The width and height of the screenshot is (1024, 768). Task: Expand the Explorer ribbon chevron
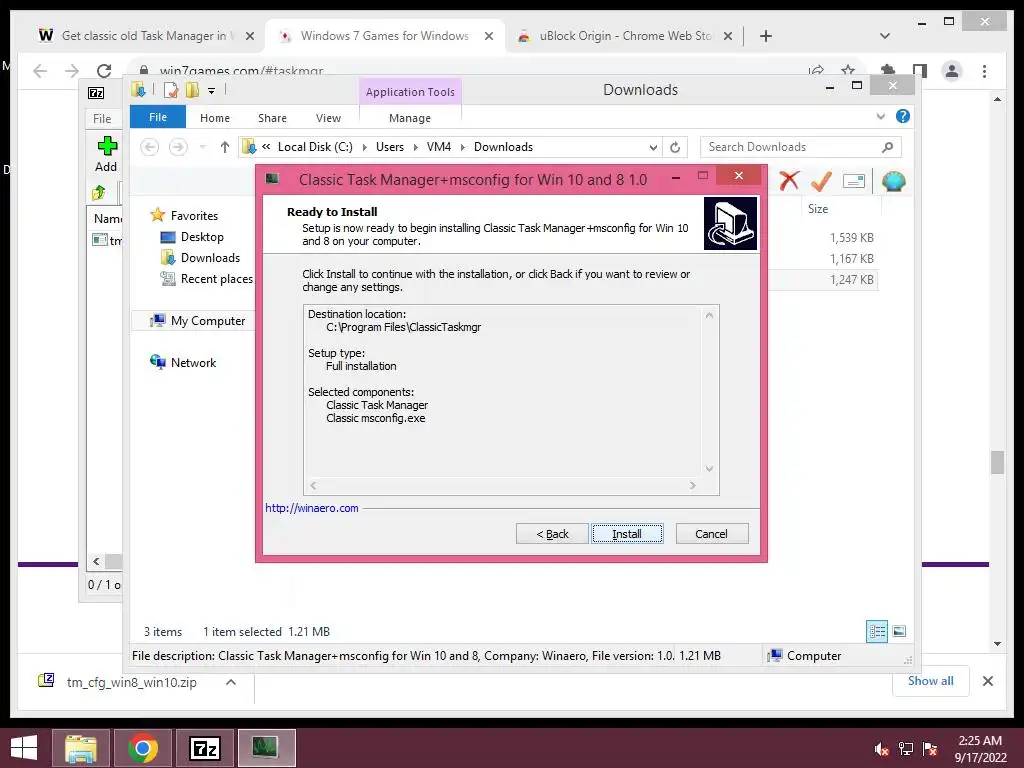[880, 117]
